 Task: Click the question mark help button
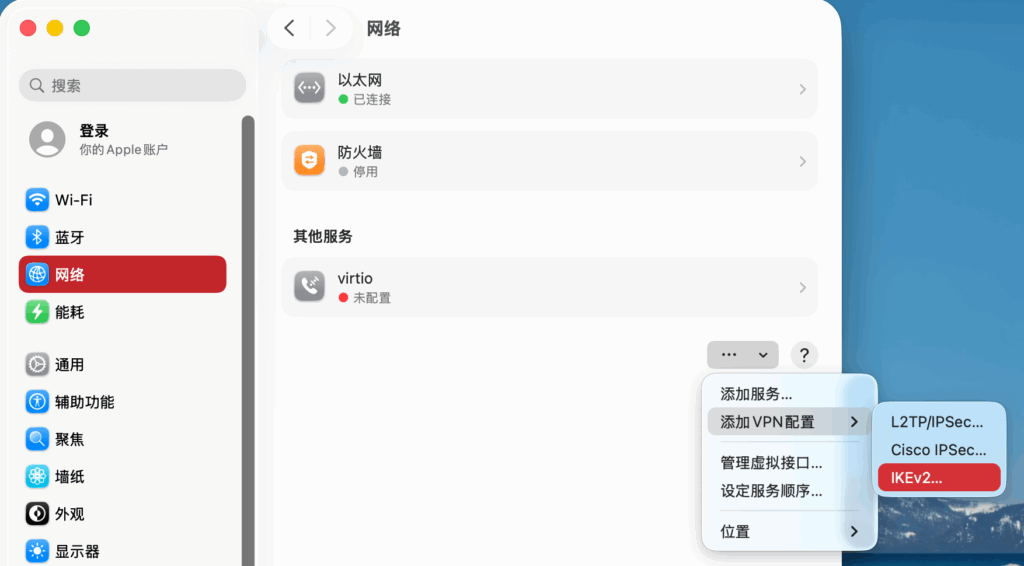click(x=804, y=354)
